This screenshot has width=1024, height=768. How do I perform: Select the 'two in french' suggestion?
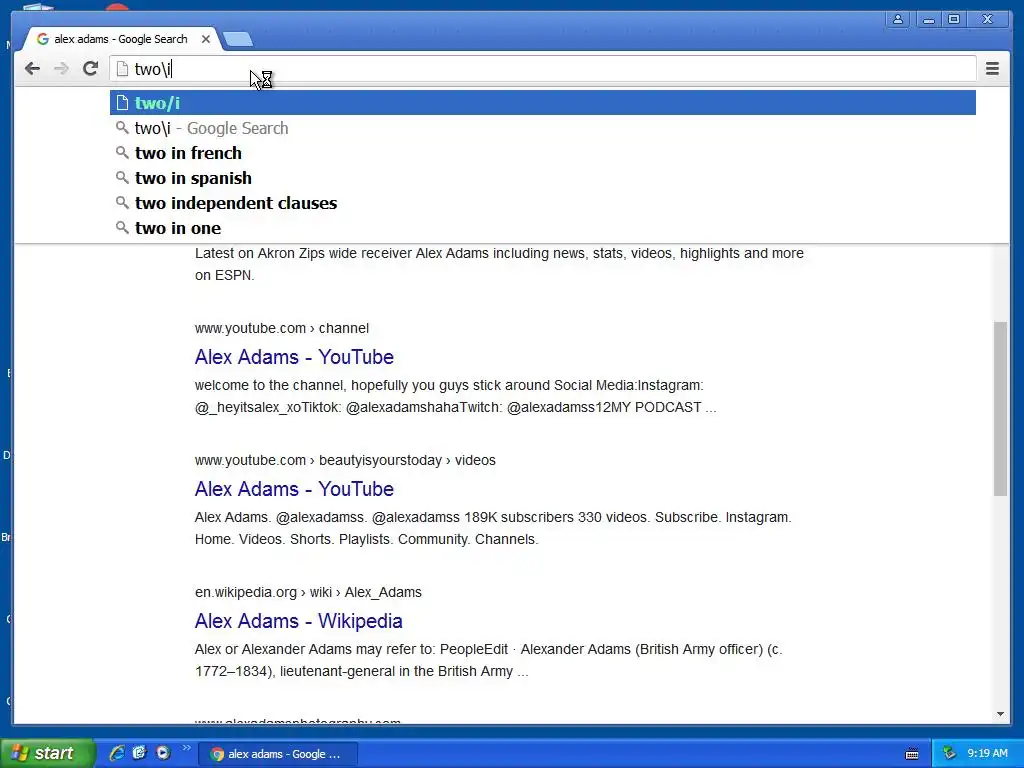click(542, 153)
